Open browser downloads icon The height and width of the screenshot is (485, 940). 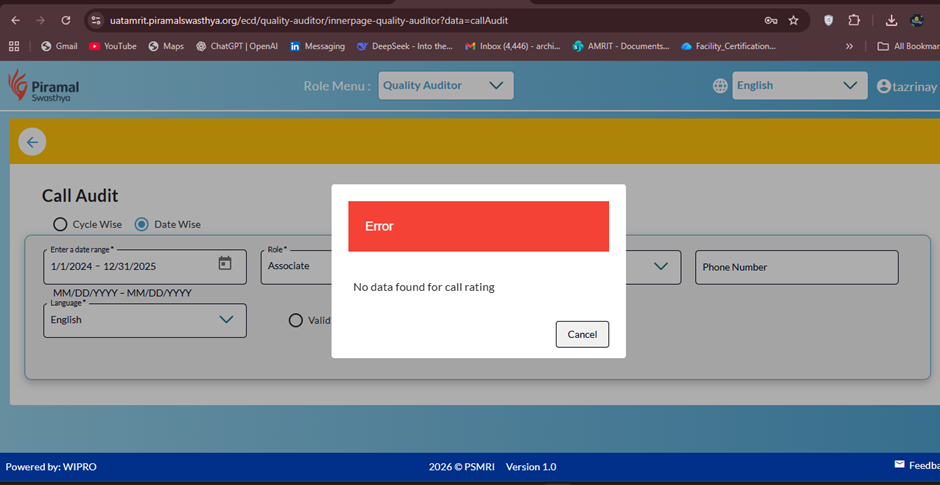[891, 20]
